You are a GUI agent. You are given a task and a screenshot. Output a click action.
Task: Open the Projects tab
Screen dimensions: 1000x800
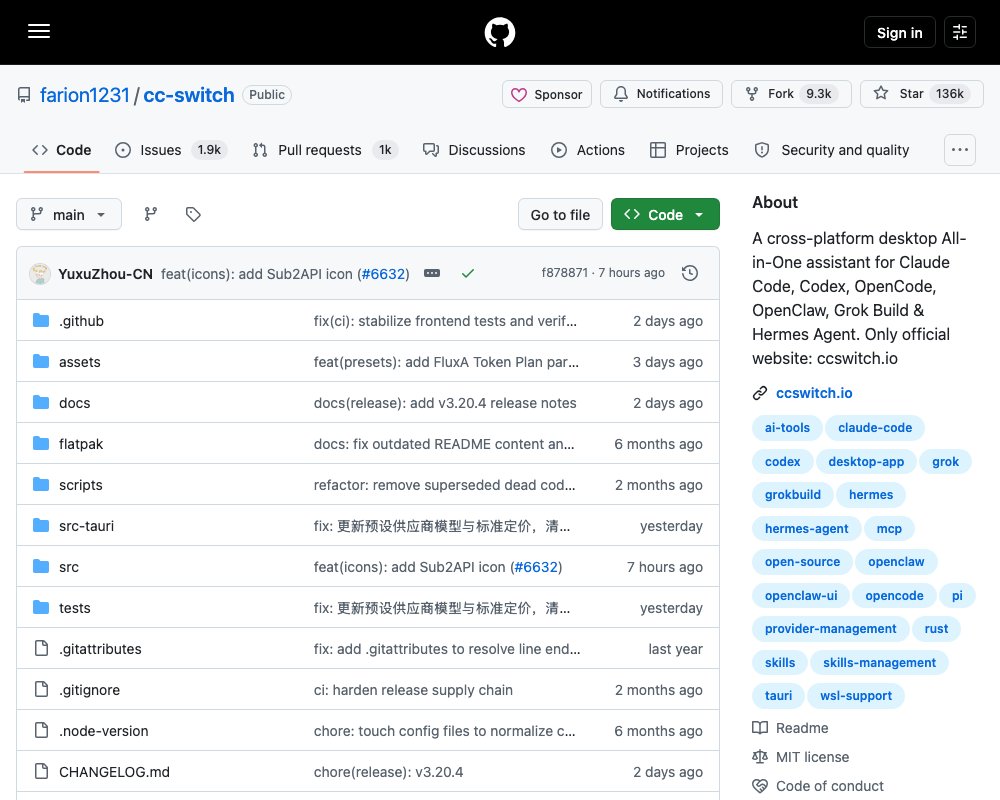pos(689,150)
